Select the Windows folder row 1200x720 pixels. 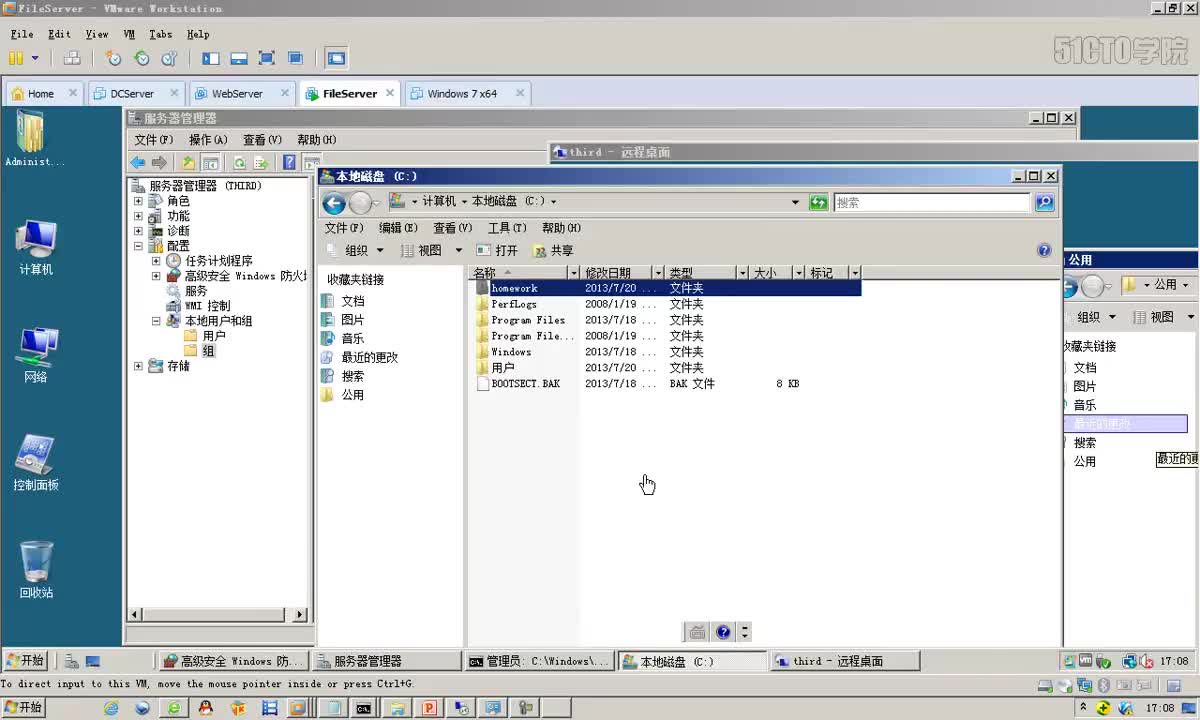[511, 352]
